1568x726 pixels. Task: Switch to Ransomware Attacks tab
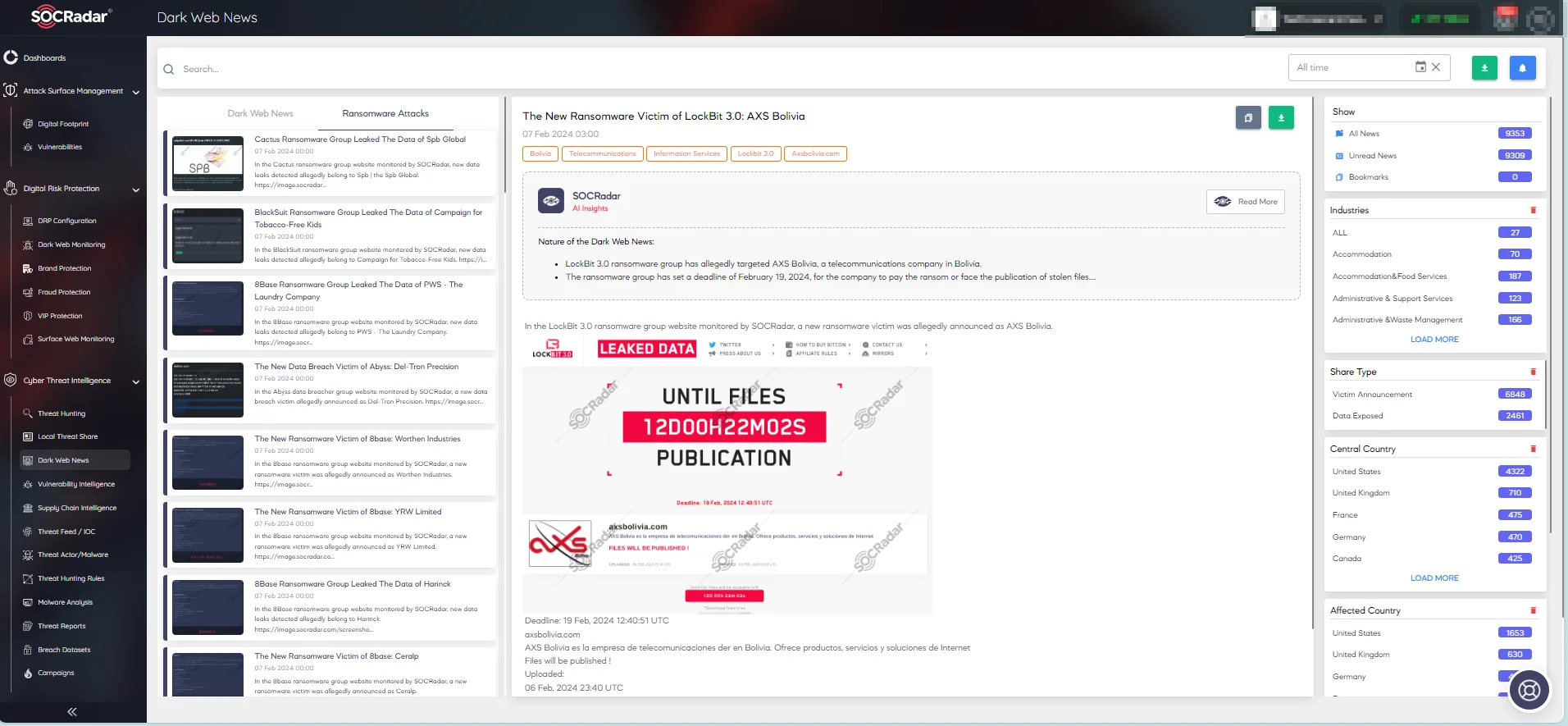pos(385,114)
